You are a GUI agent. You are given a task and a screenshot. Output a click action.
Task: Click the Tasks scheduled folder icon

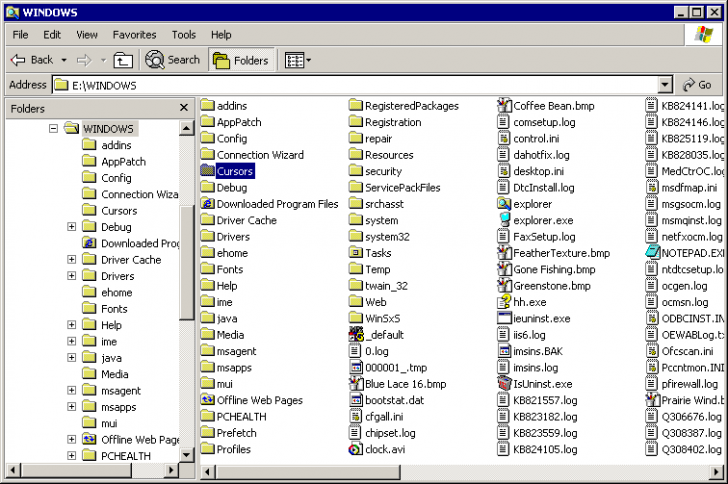point(356,253)
